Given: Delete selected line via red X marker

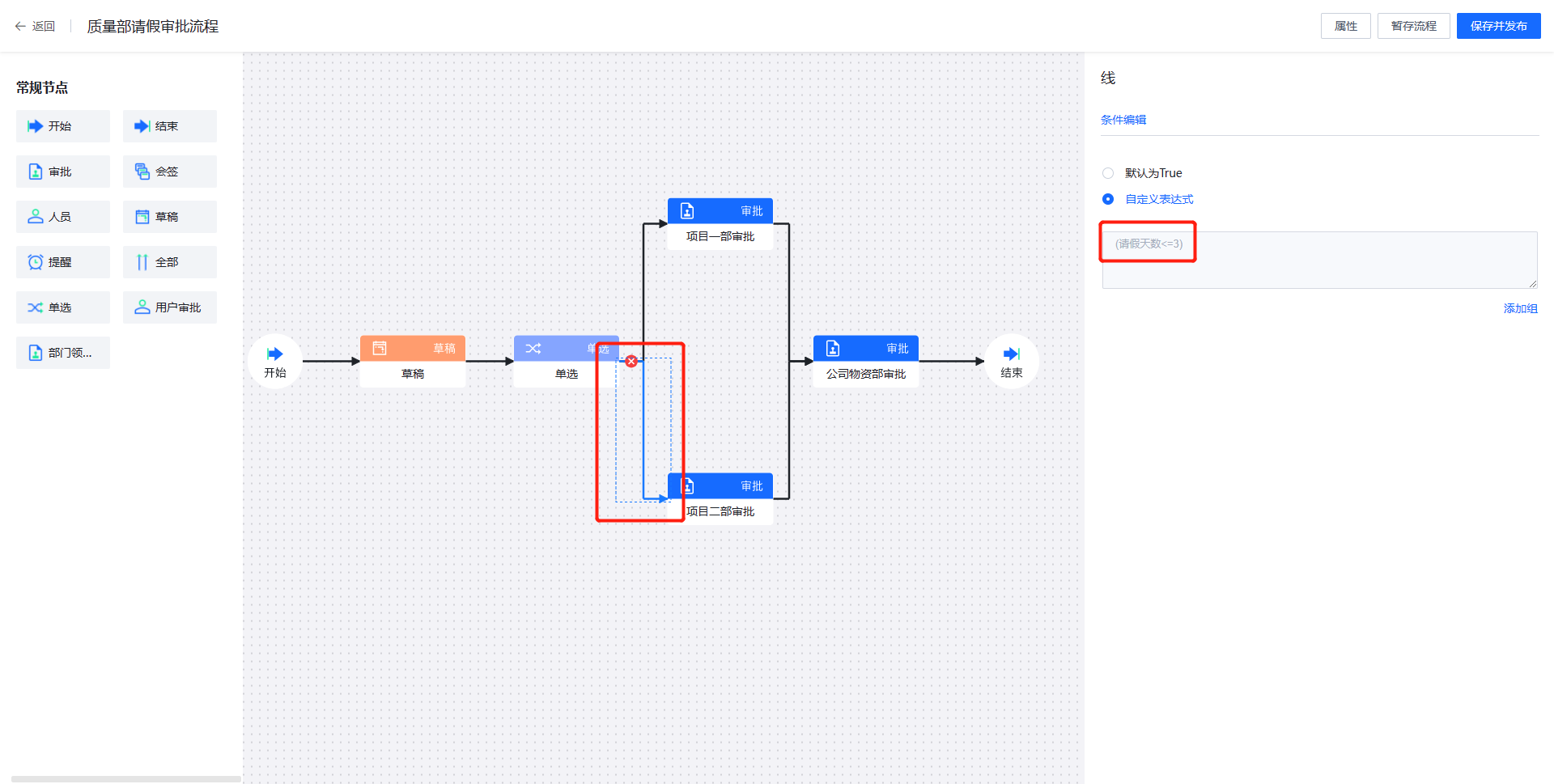Looking at the screenshot, I should click(x=631, y=362).
